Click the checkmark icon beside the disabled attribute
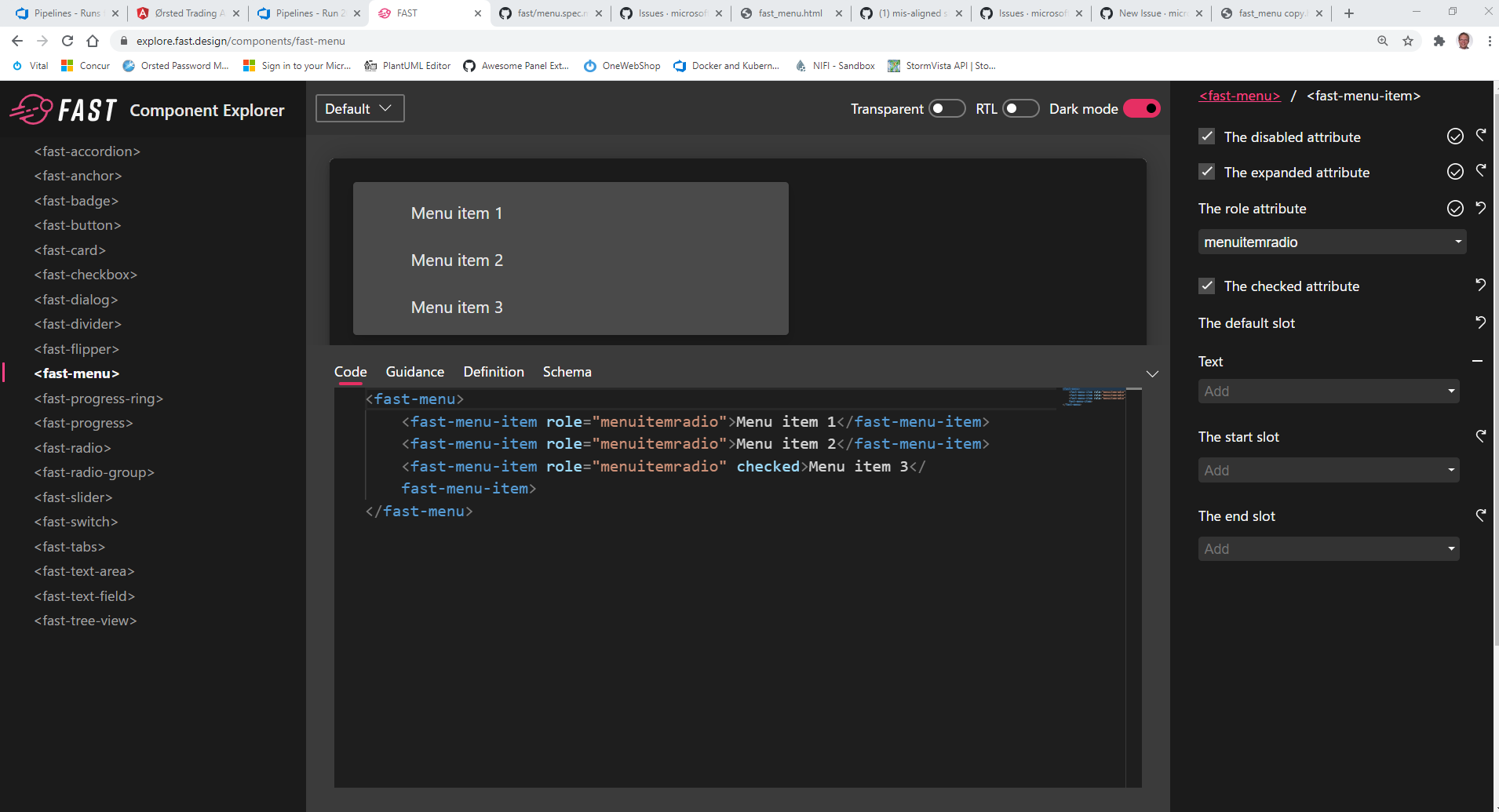 1456,136
